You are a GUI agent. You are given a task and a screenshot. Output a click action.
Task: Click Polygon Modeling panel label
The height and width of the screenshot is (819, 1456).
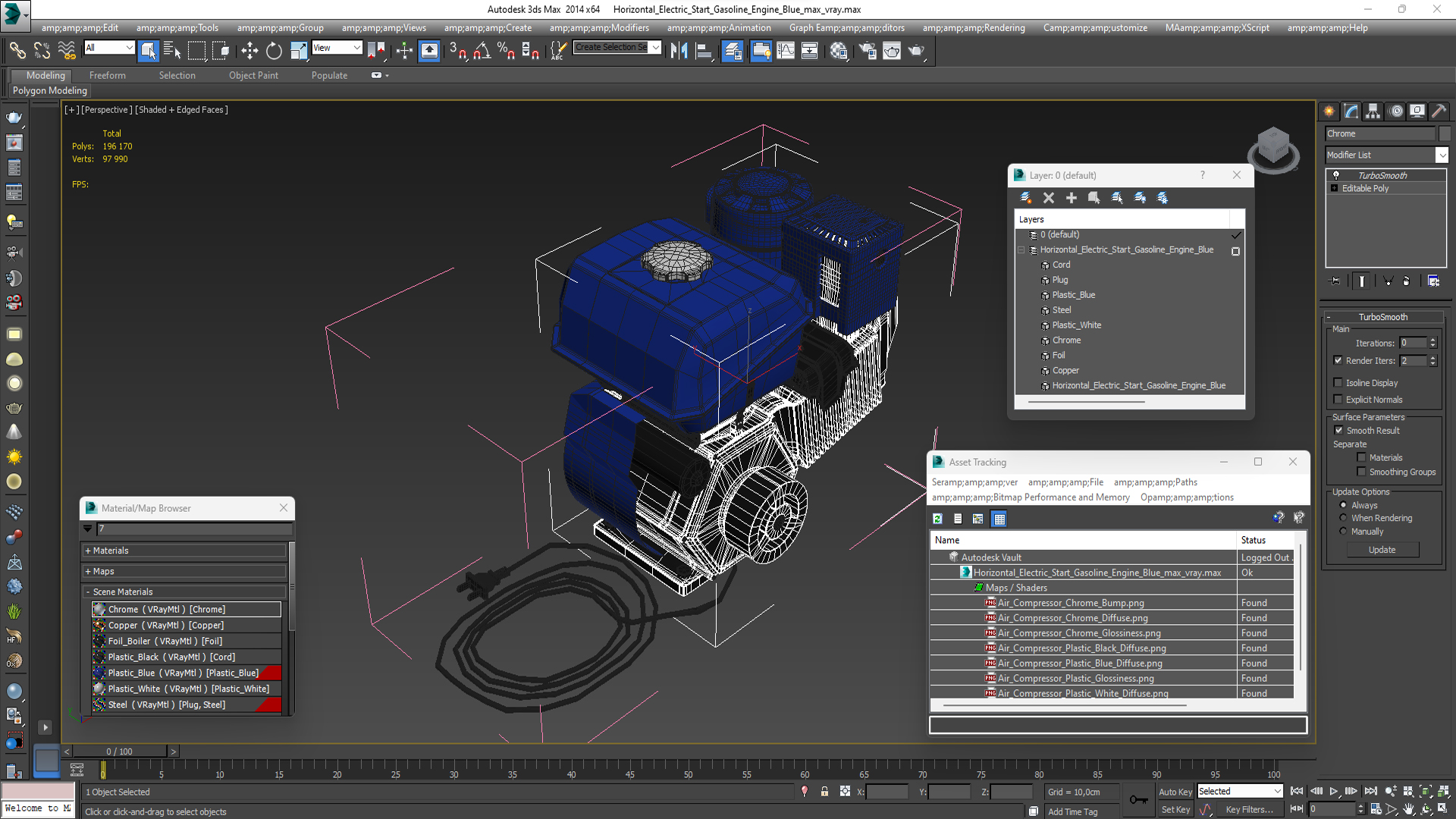(50, 90)
